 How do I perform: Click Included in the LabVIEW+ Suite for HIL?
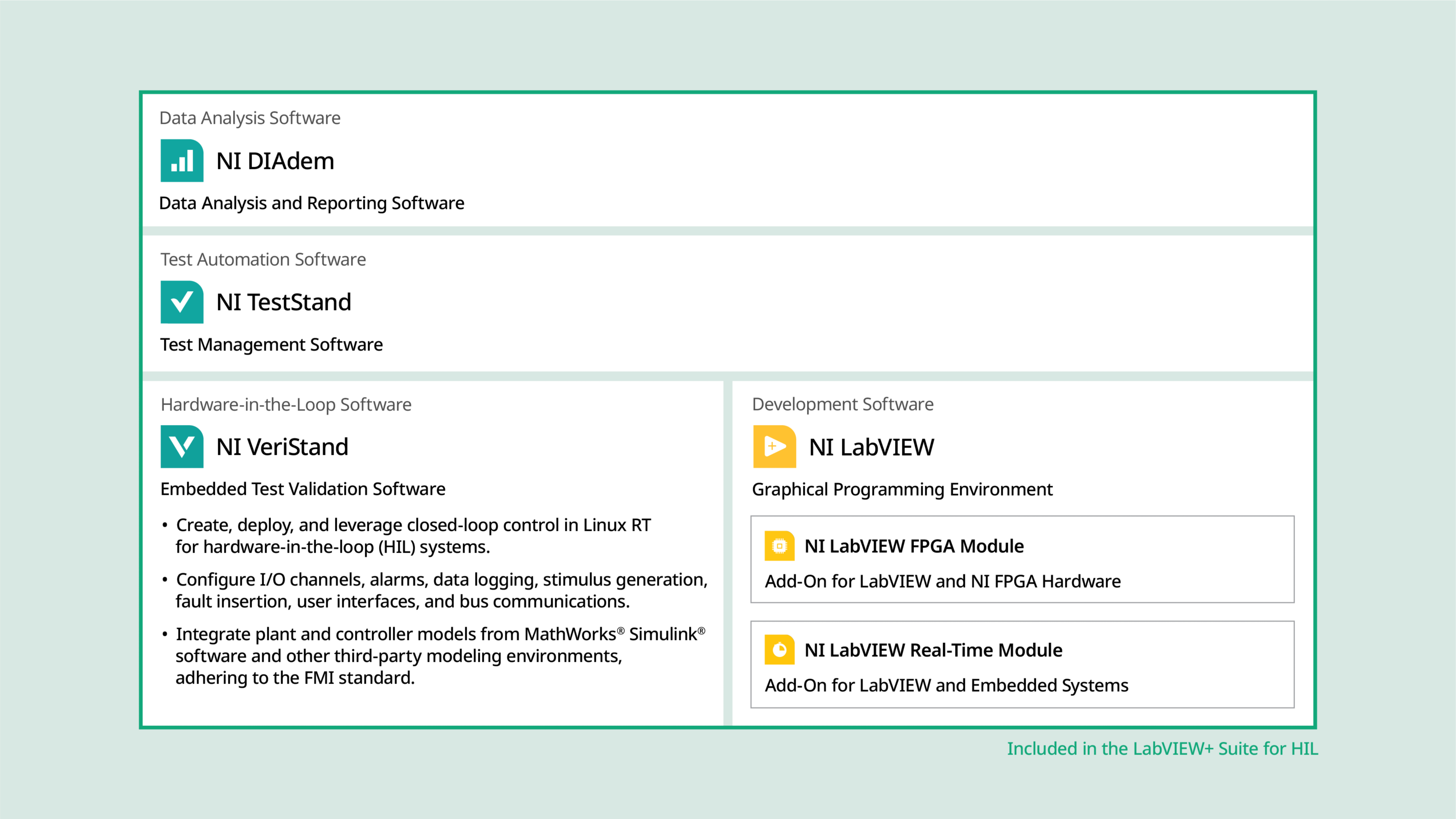pos(1162,749)
